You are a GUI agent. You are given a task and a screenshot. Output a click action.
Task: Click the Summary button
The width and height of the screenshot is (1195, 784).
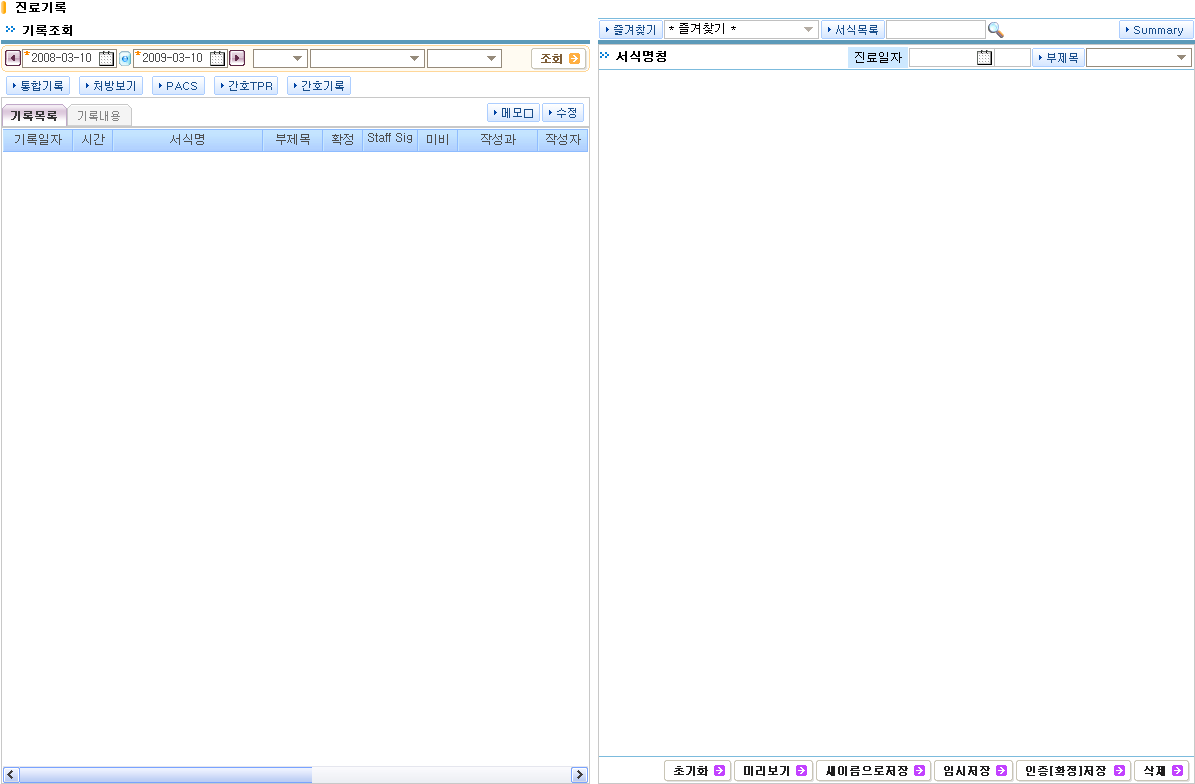pyautogui.click(x=1156, y=30)
